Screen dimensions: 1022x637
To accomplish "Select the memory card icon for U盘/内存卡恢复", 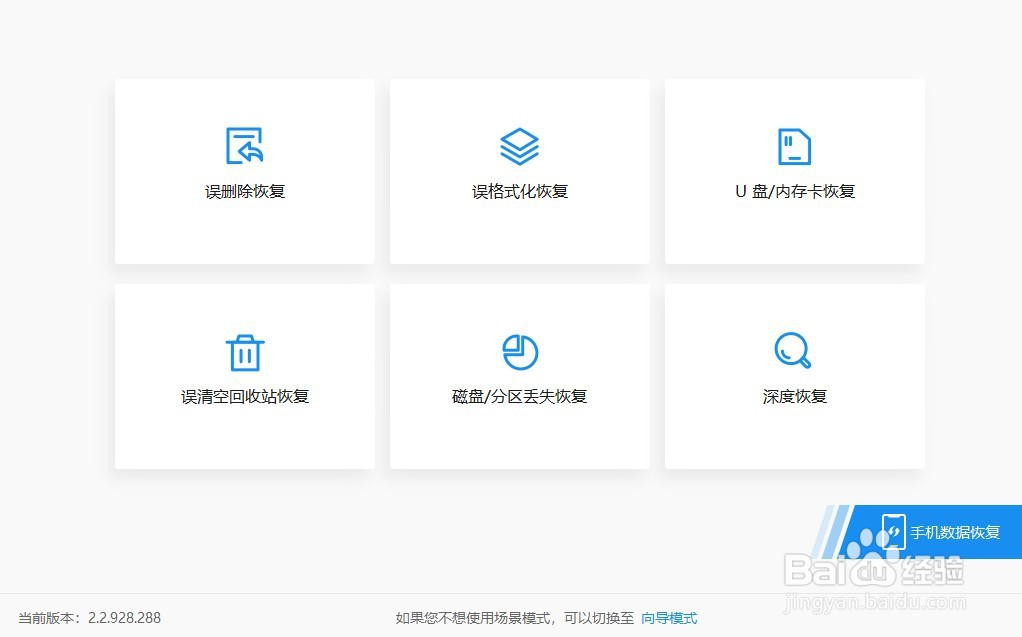I will point(794,144).
